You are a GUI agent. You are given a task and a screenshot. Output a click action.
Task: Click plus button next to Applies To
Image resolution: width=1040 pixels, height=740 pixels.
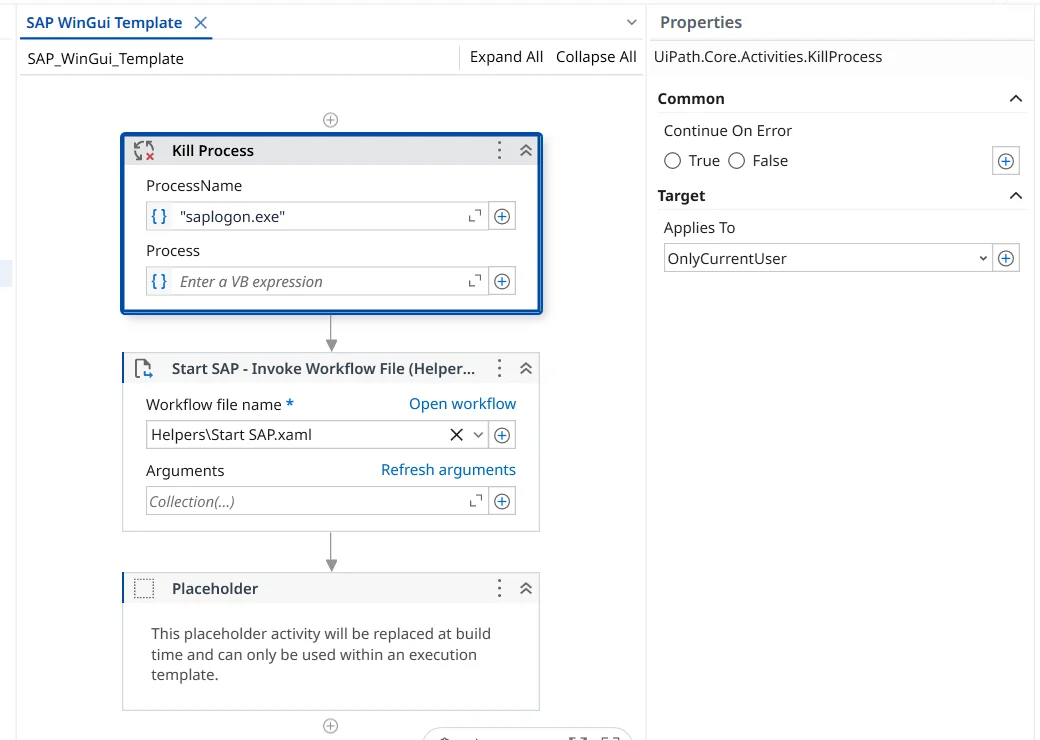click(1006, 259)
